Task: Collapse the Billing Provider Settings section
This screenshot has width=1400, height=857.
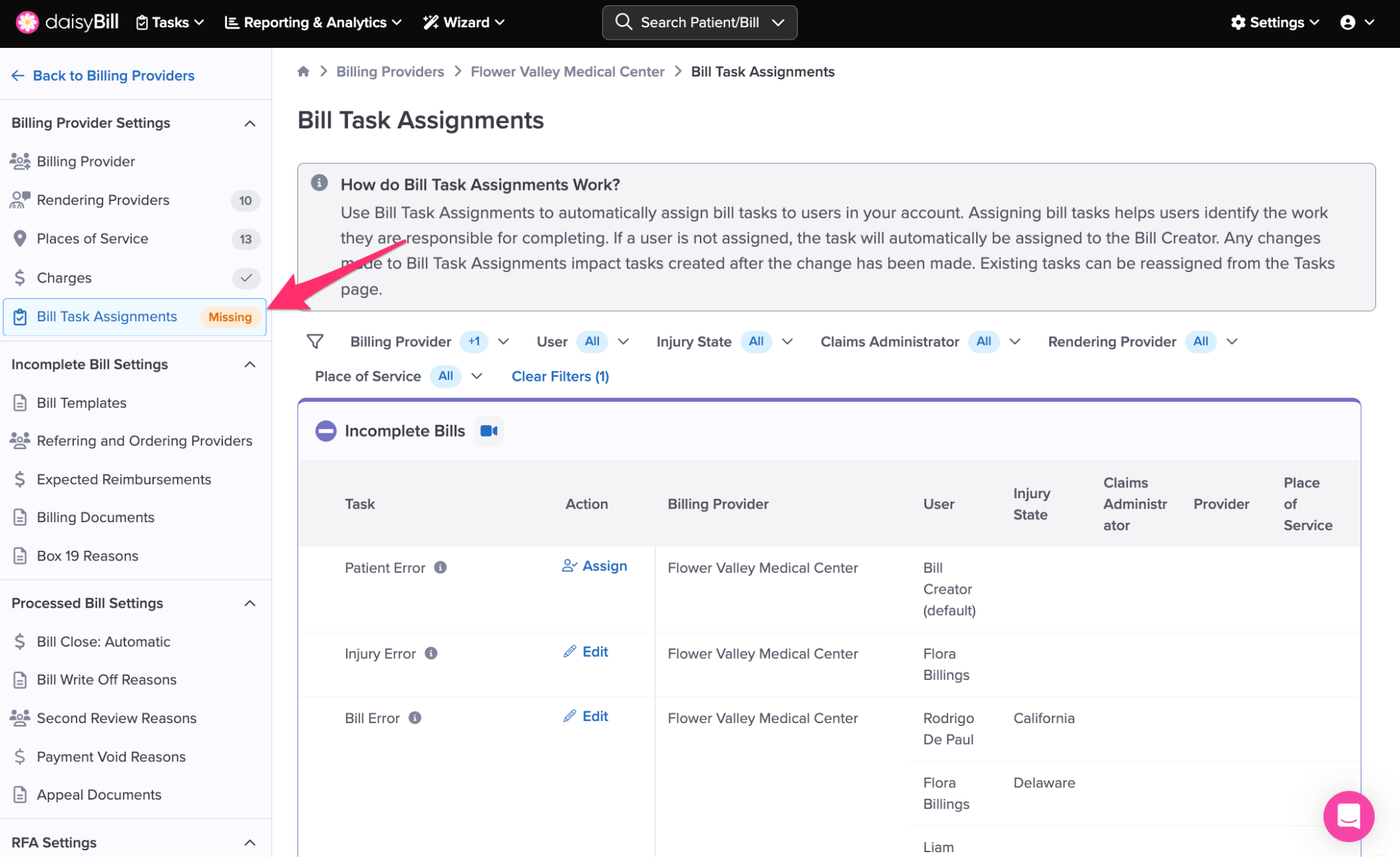Action: tap(250, 124)
